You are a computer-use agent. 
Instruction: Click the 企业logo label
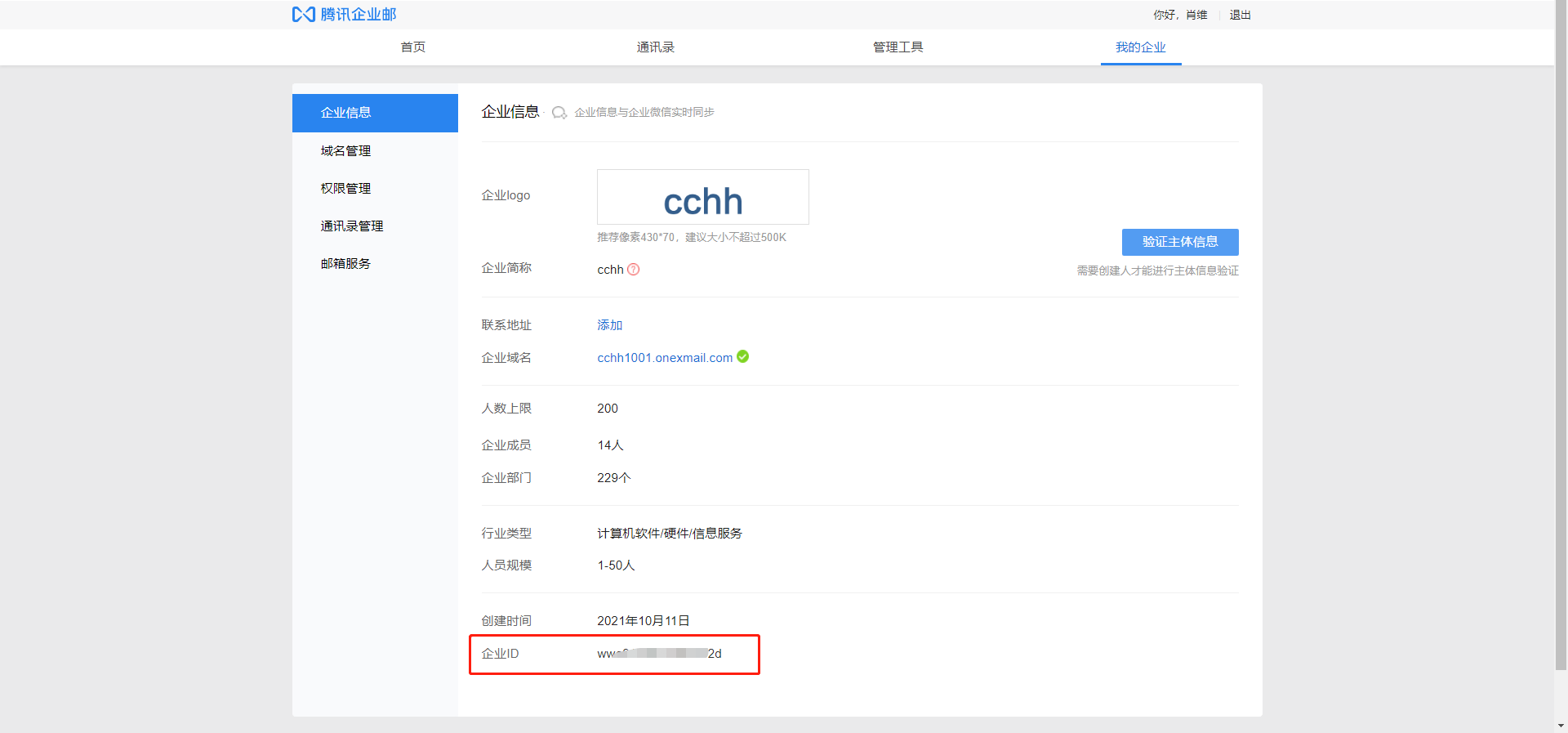pos(506,195)
